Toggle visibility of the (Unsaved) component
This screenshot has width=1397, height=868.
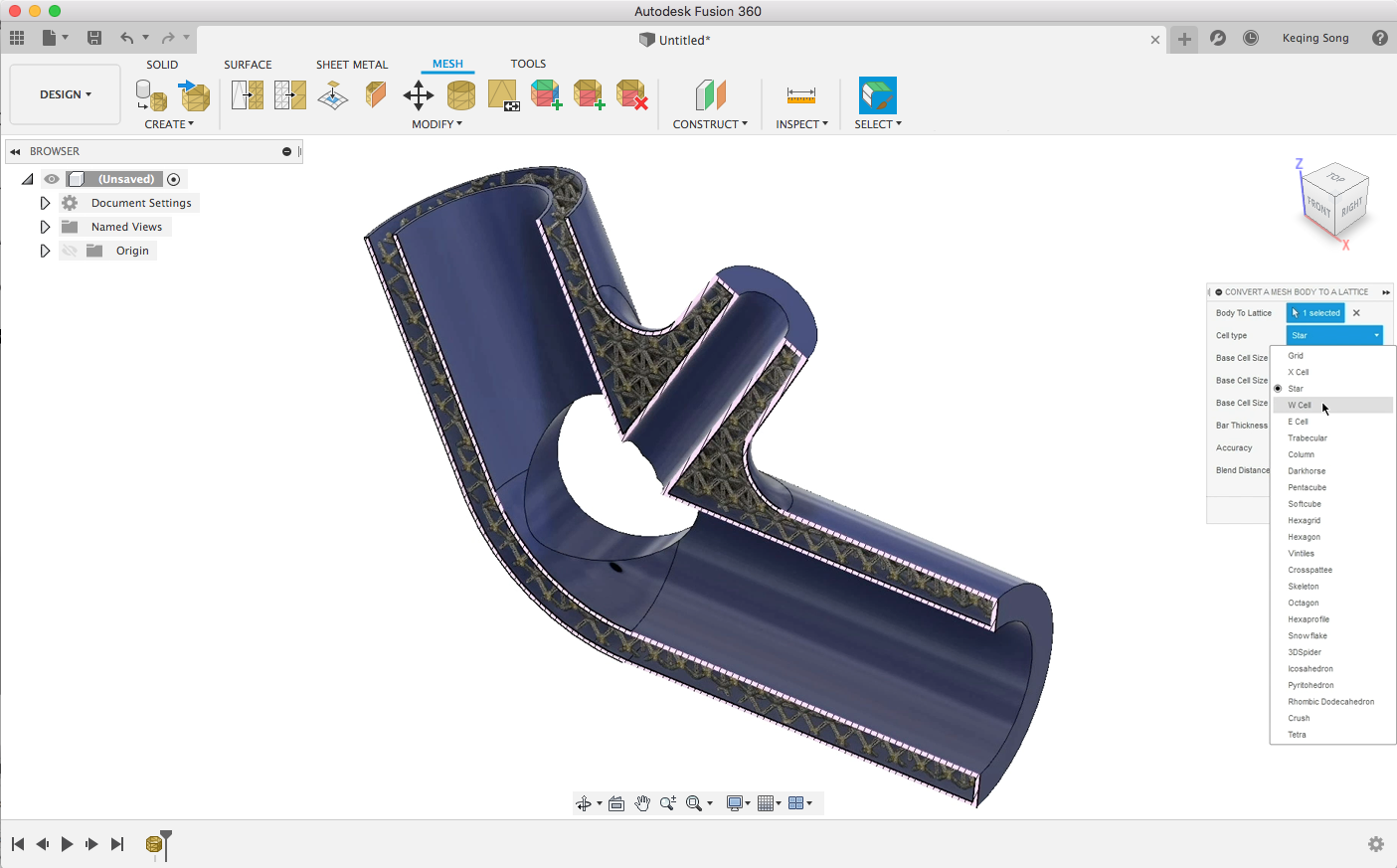click(x=52, y=179)
